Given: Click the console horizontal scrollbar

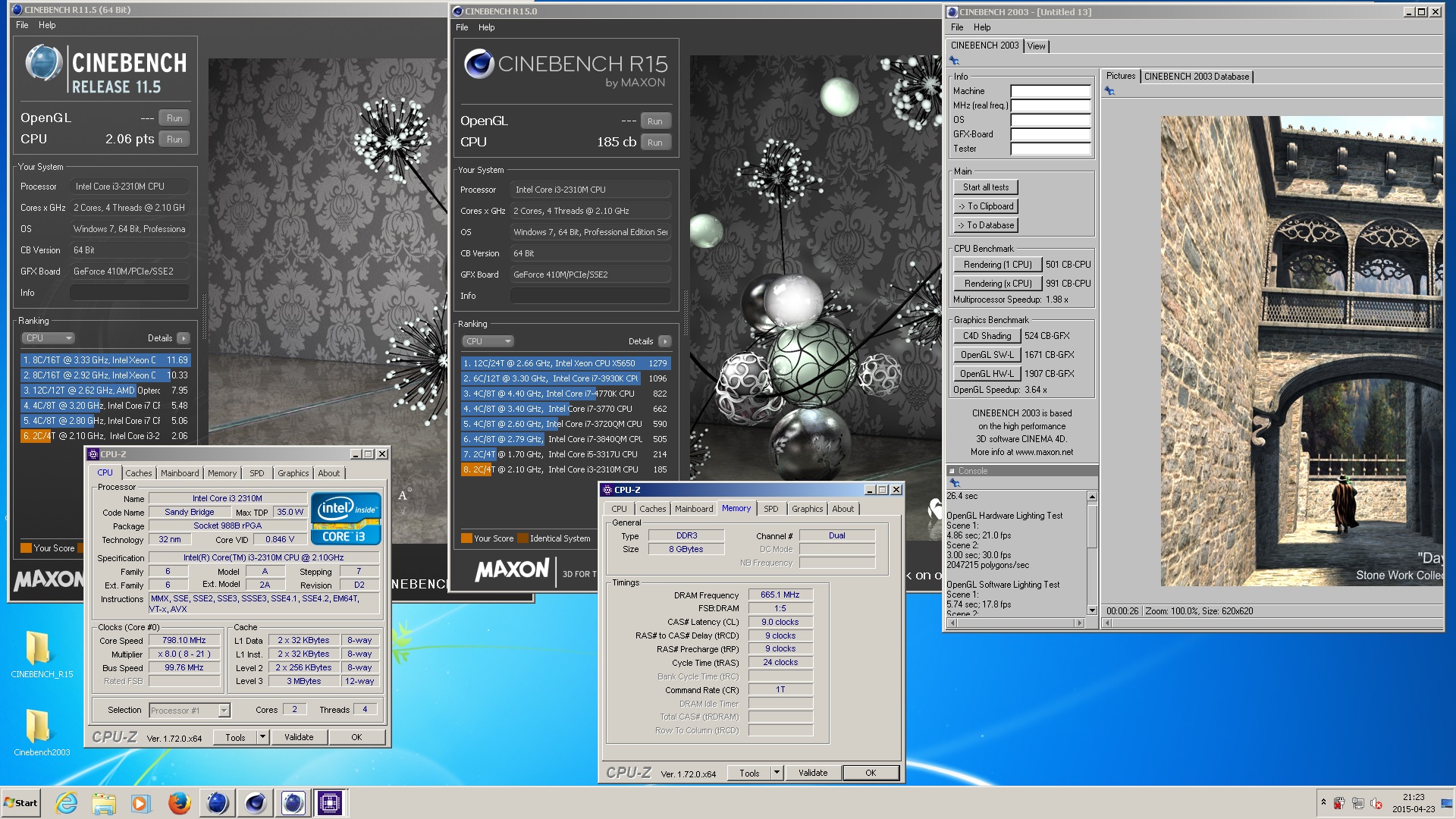Looking at the screenshot, I should pos(1015,623).
